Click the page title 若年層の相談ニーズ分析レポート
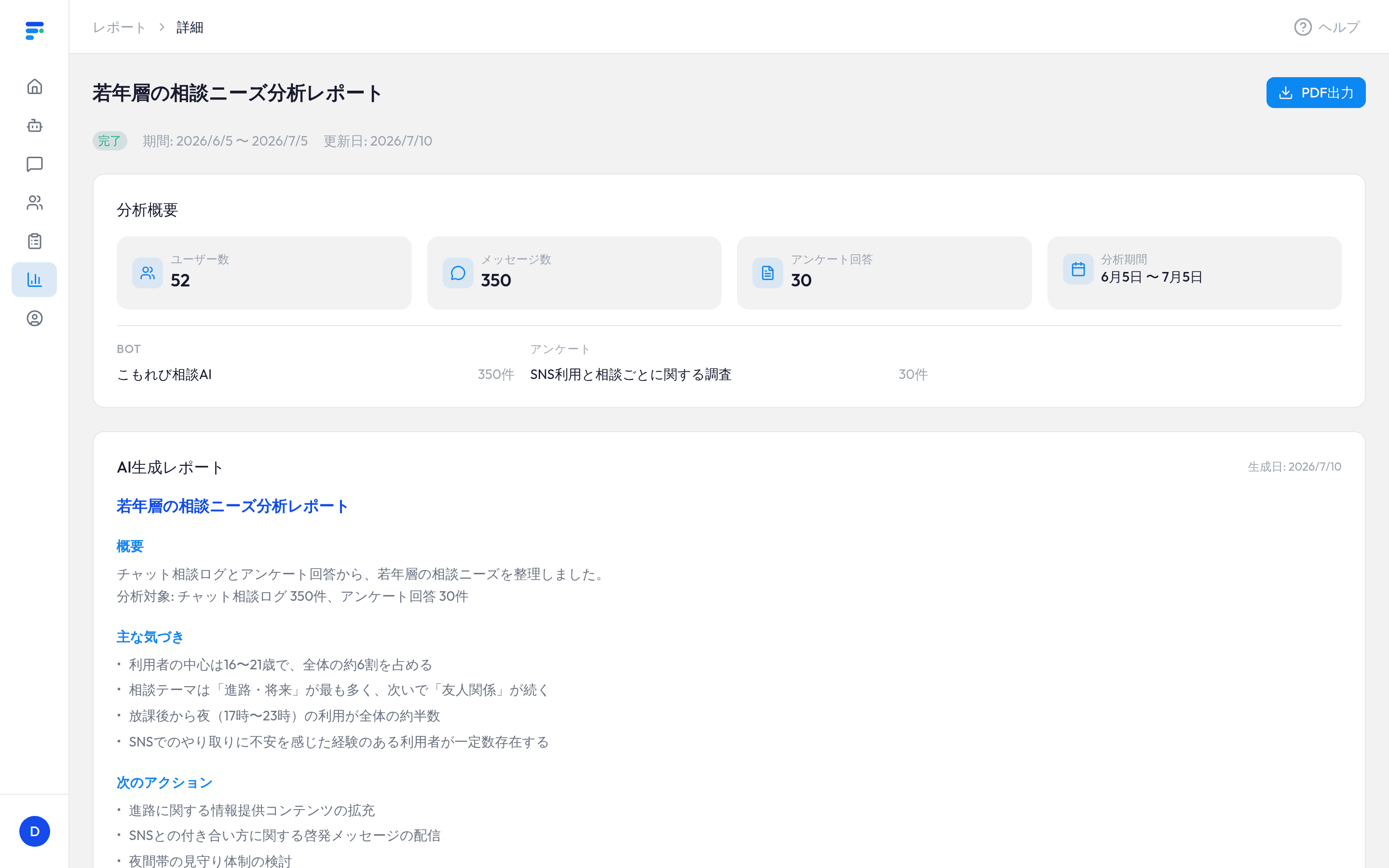 pos(237,93)
